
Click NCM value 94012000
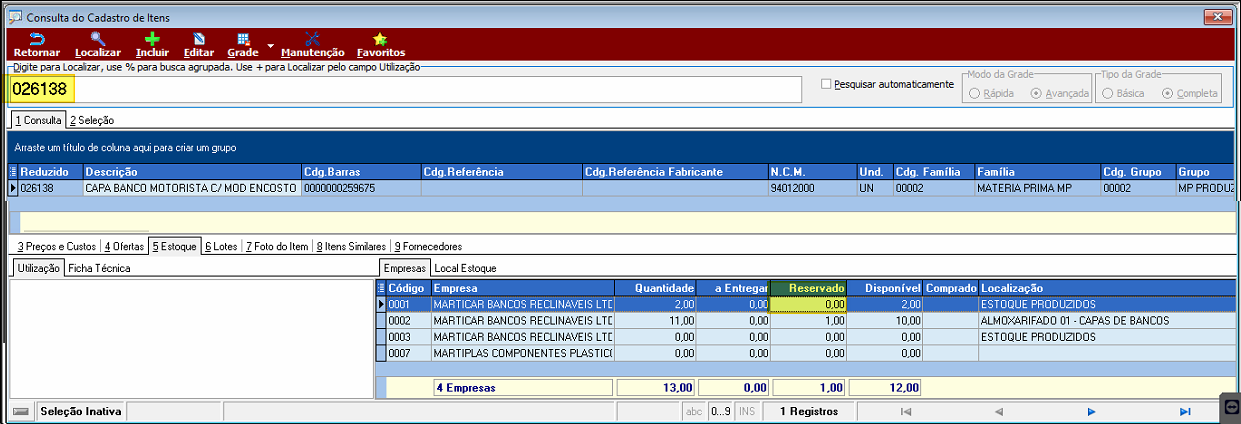tap(812, 188)
